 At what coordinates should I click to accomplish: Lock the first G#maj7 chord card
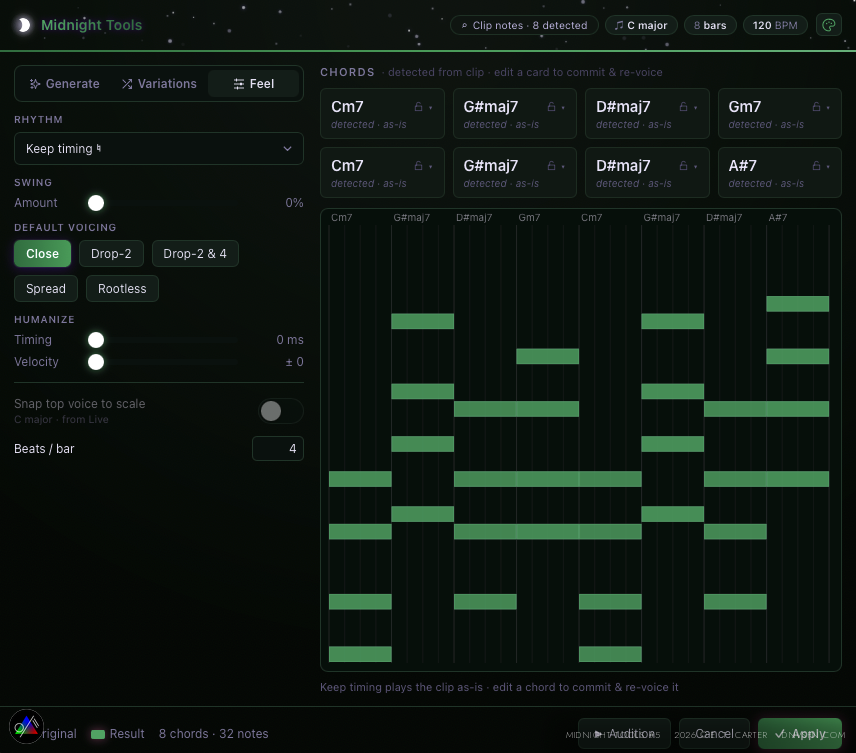pos(551,107)
